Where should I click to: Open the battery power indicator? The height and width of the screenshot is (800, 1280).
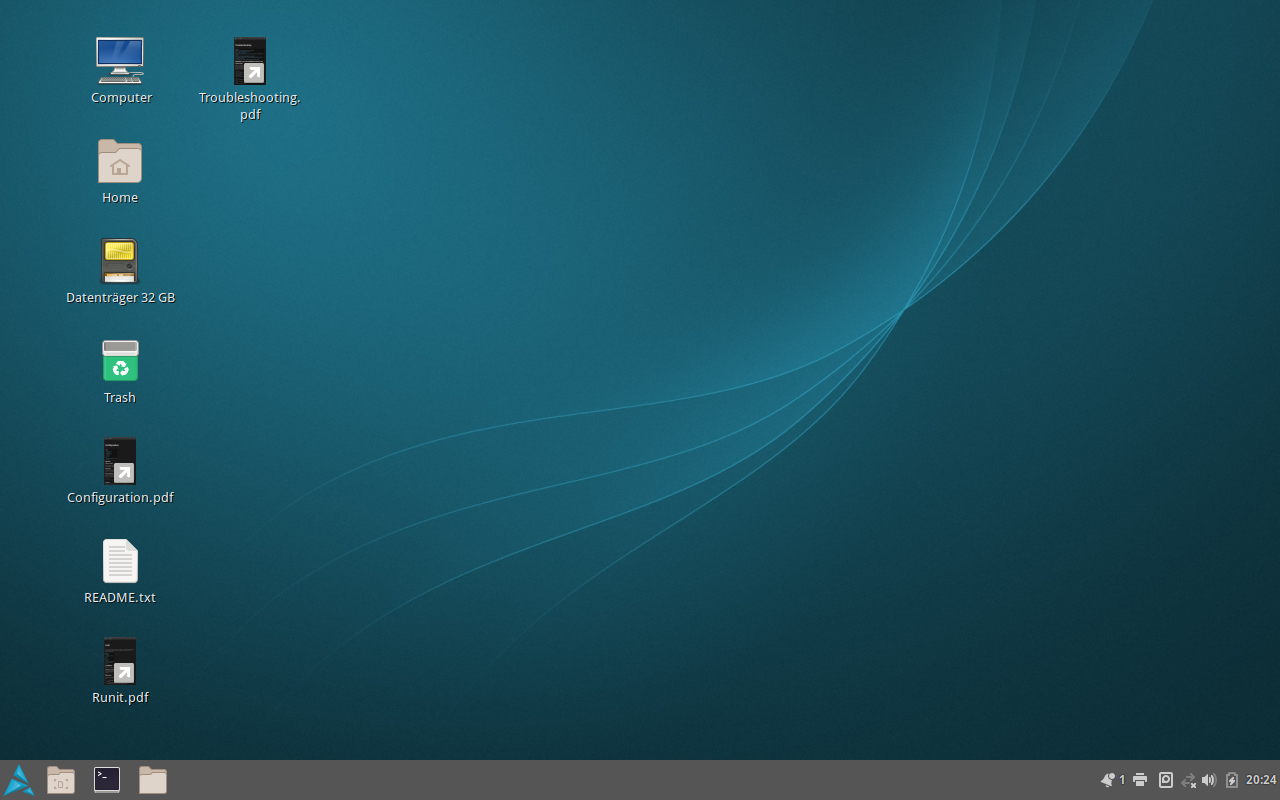[1232, 780]
